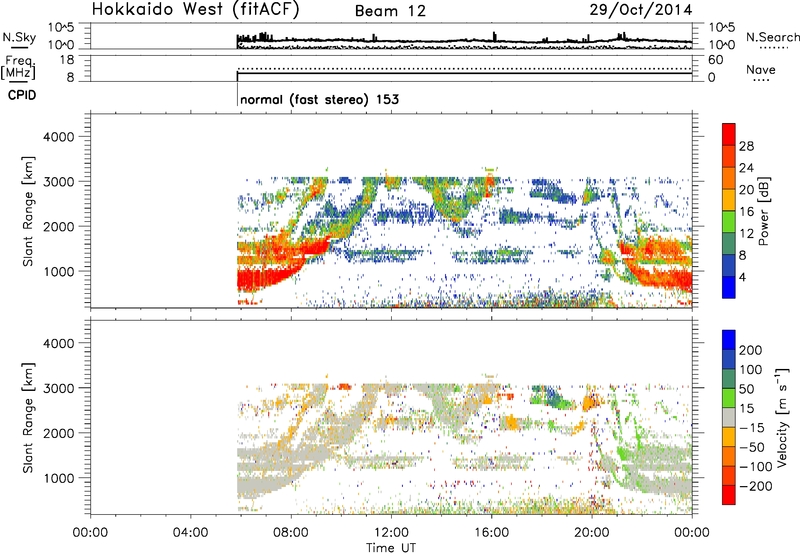Click the "60" Nave axis label
800x554 pixels.
pos(715,60)
